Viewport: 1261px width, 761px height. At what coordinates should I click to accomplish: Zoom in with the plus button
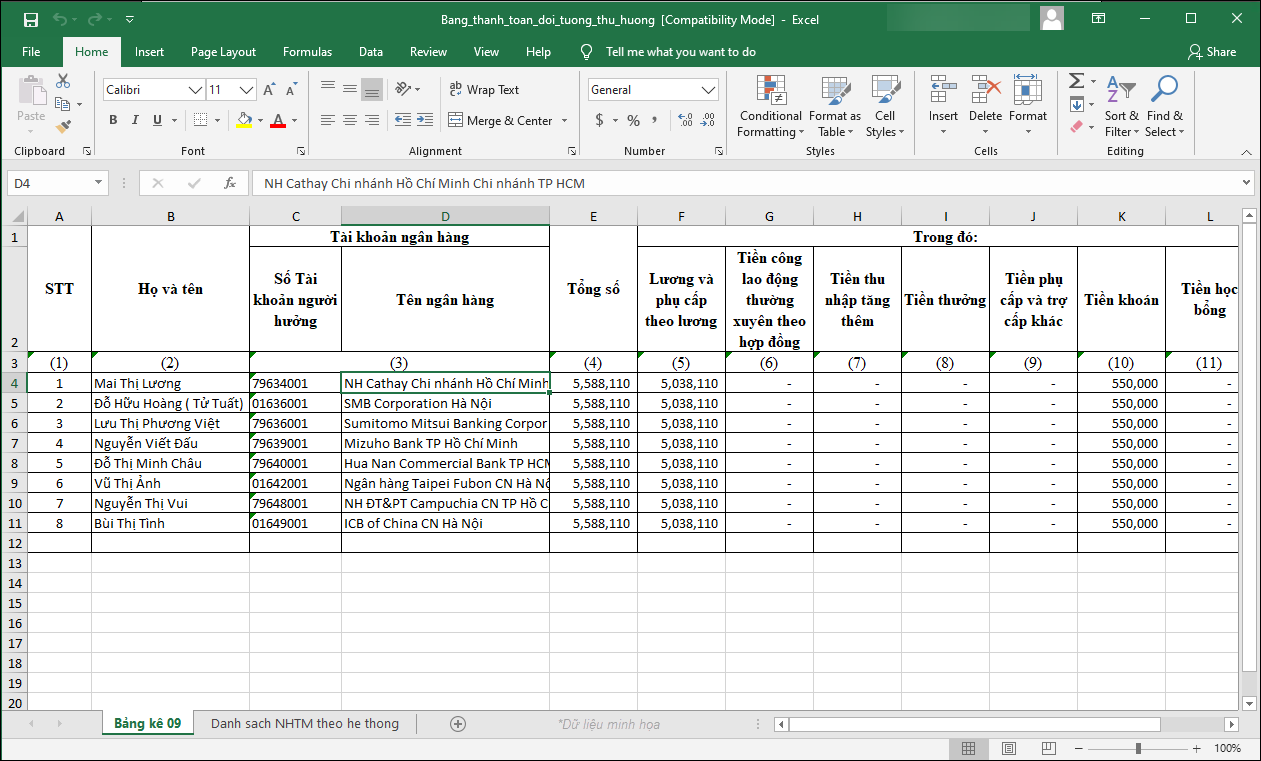click(1197, 749)
